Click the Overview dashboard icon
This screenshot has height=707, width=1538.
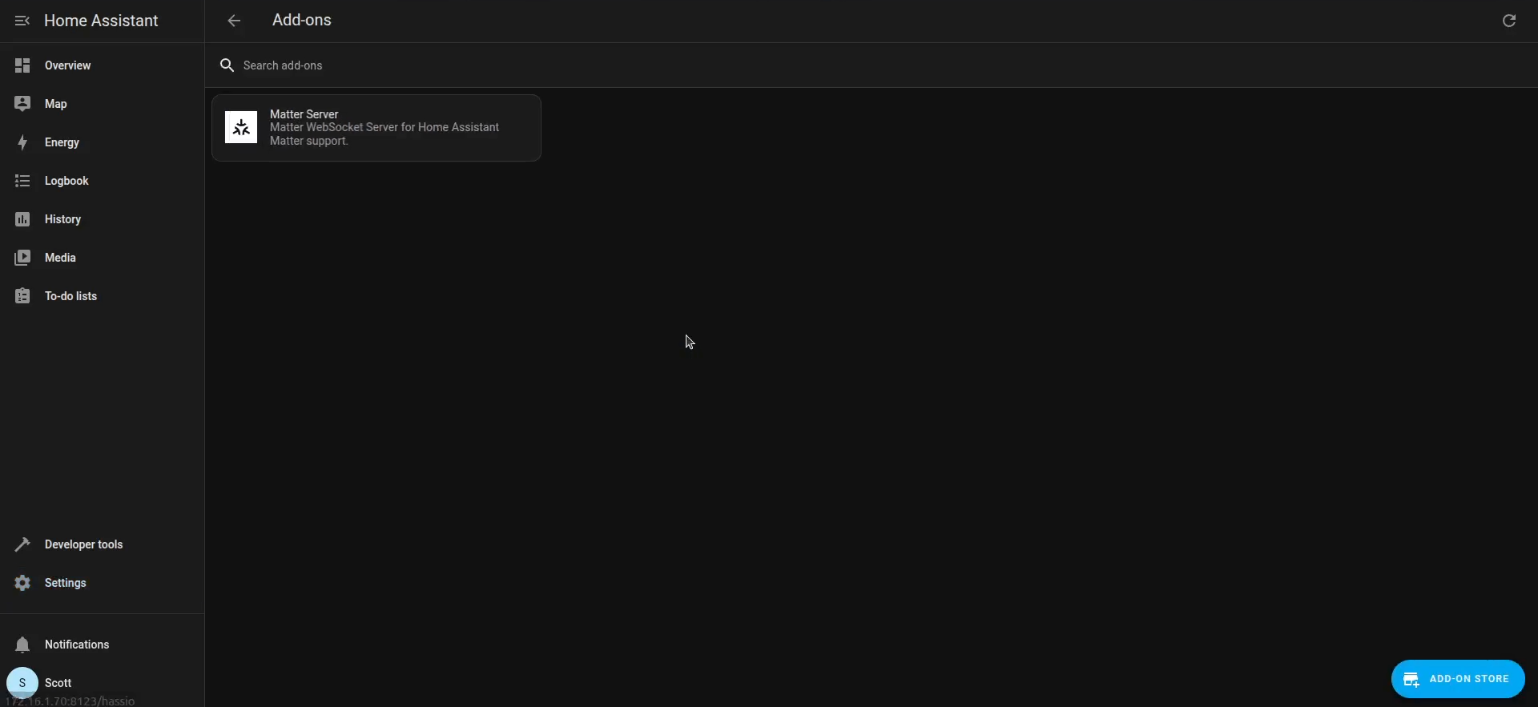22,65
